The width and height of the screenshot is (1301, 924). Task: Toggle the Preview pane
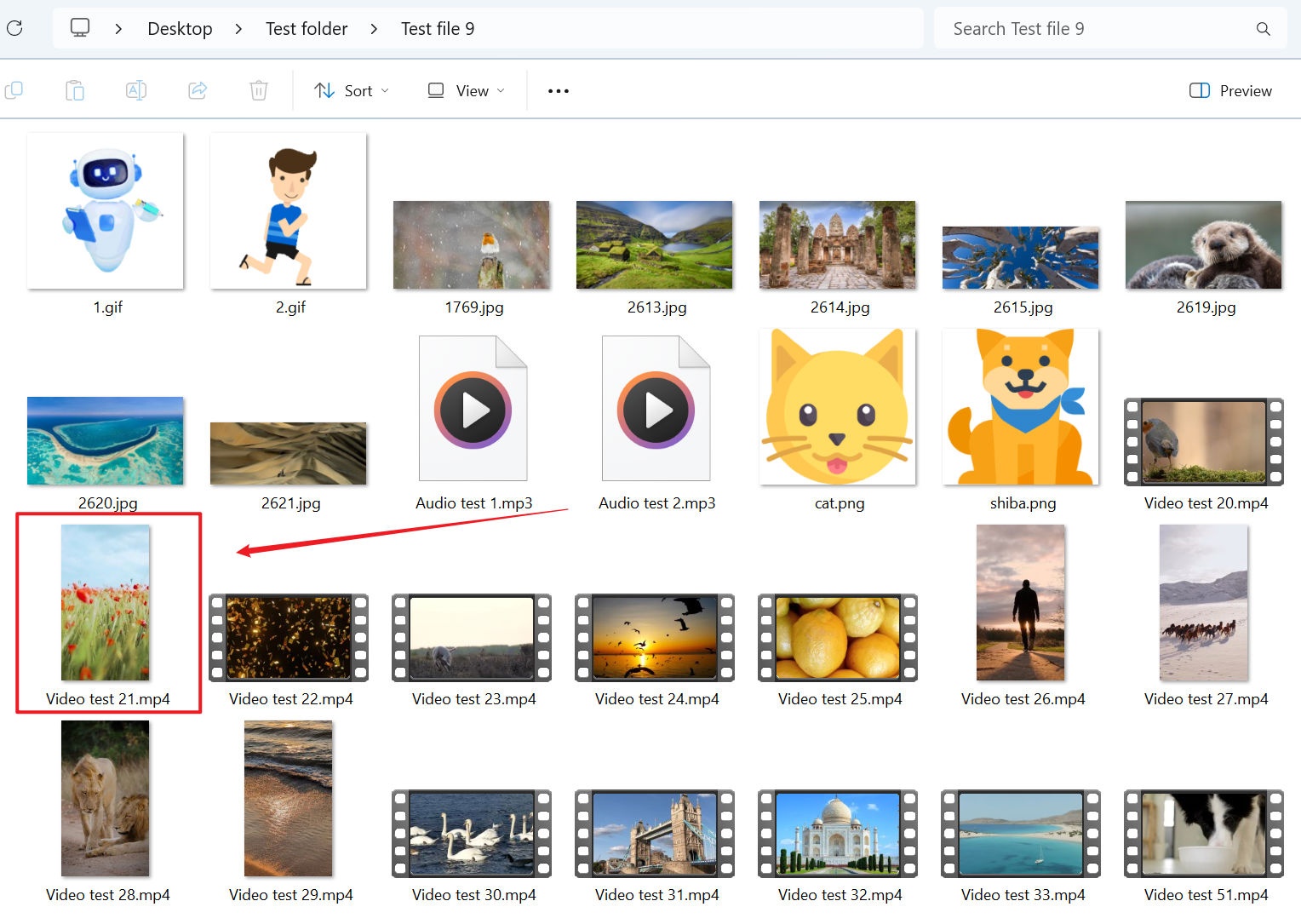click(1230, 91)
